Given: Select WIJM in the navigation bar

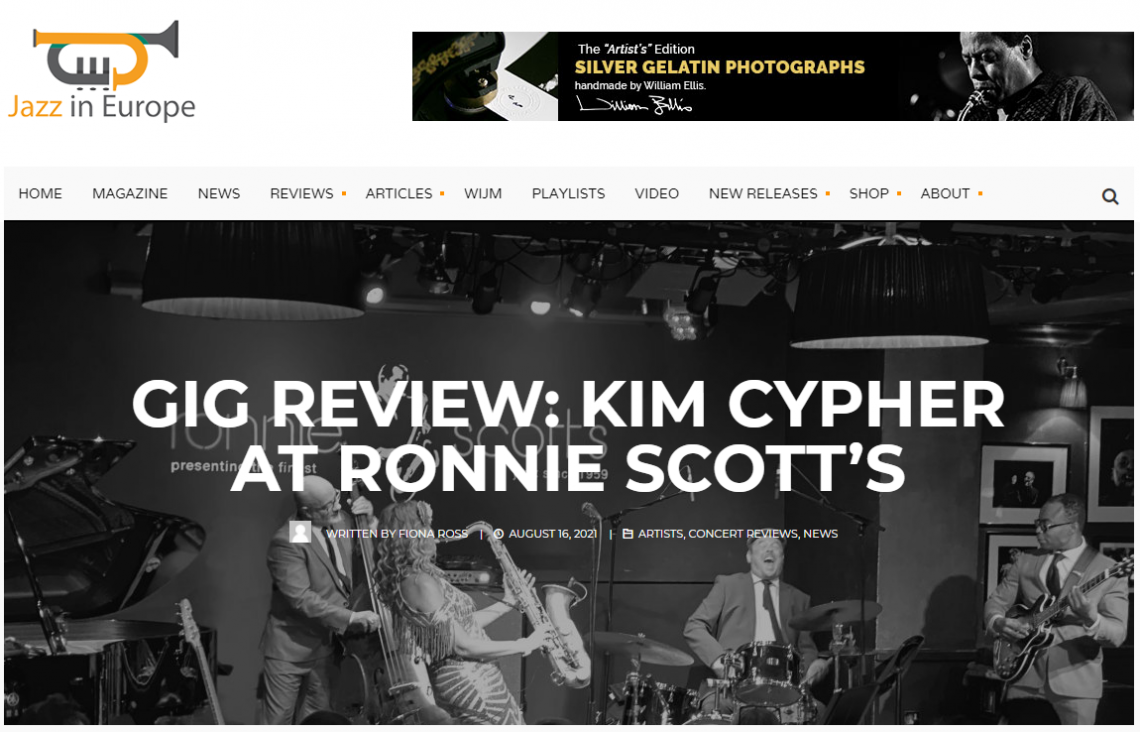Looking at the screenshot, I should [483, 193].
